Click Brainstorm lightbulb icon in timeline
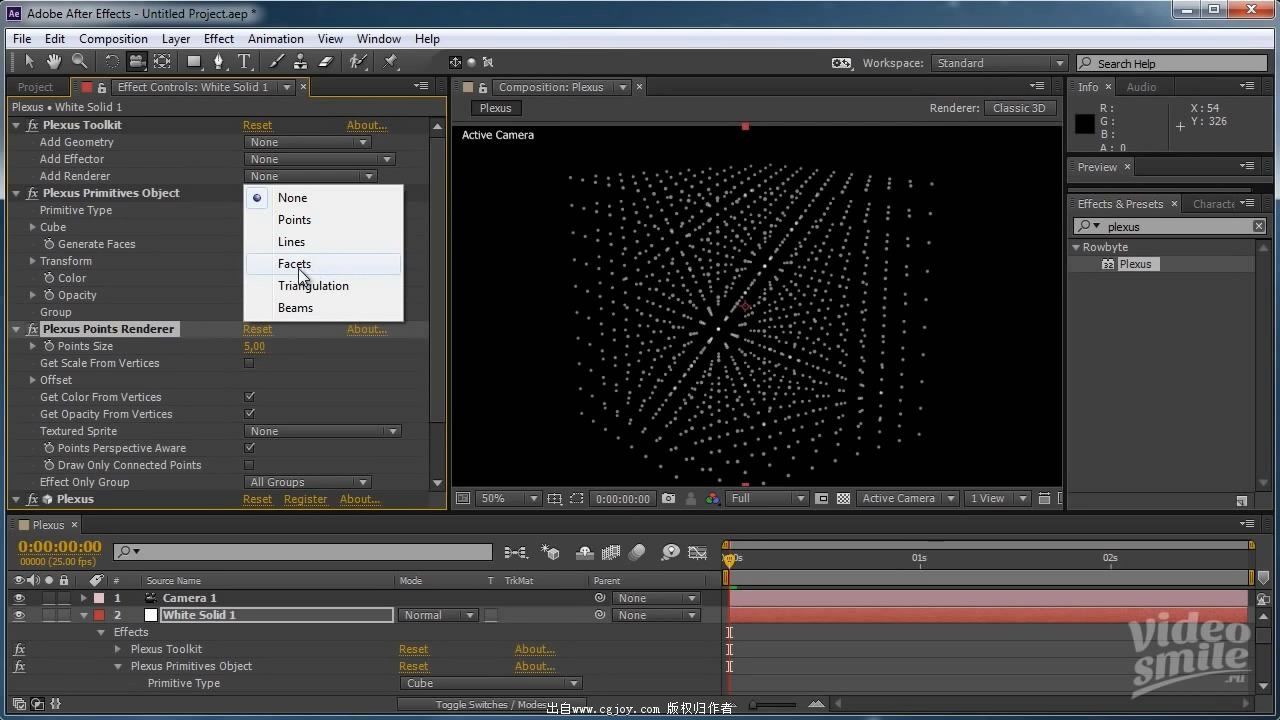Screen dimensions: 1280x720 pyautogui.click(x=671, y=552)
